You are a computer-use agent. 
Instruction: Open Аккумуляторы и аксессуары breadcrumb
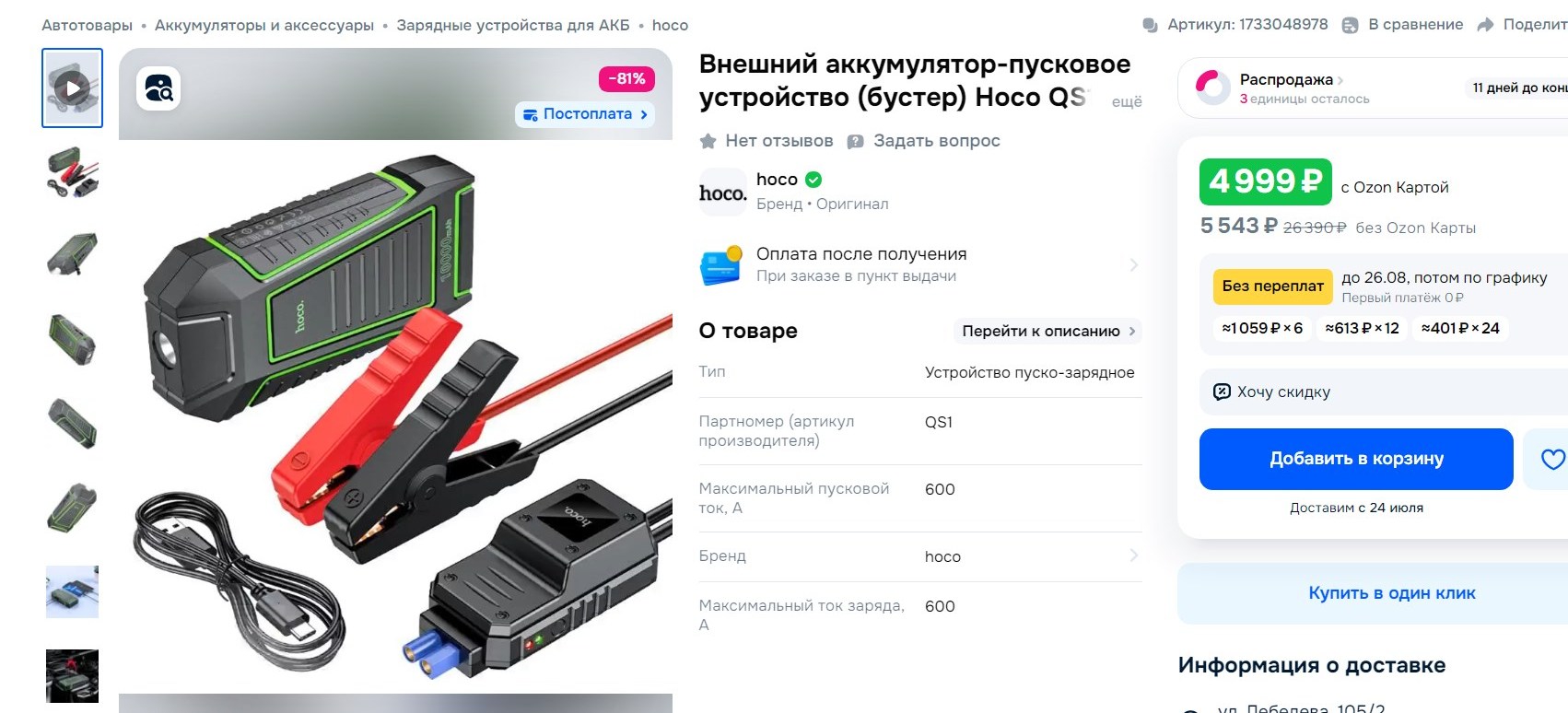pyautogui.click(x=264, y=25)
